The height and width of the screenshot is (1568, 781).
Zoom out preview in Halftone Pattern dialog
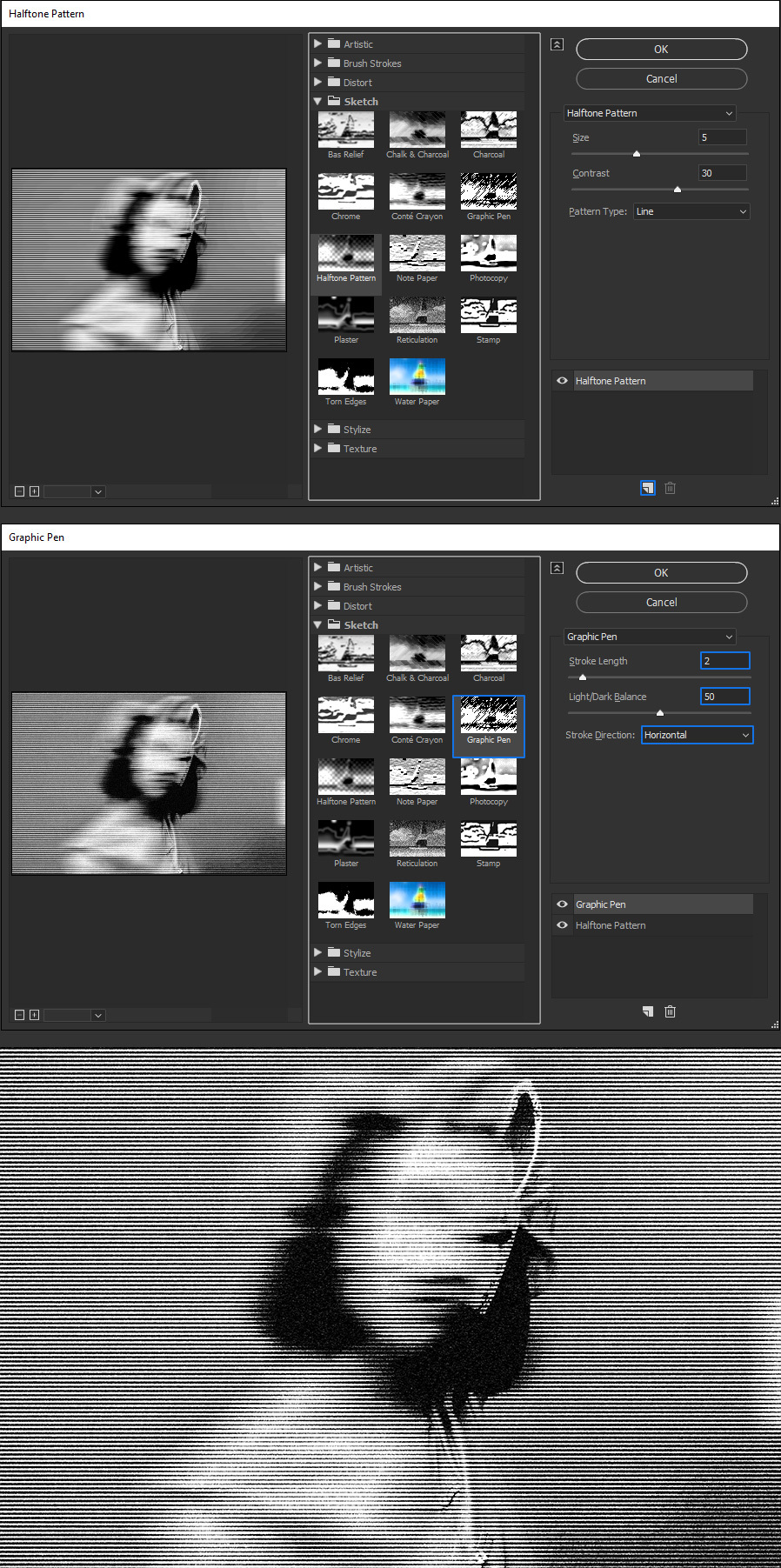[x=19, y=491]
